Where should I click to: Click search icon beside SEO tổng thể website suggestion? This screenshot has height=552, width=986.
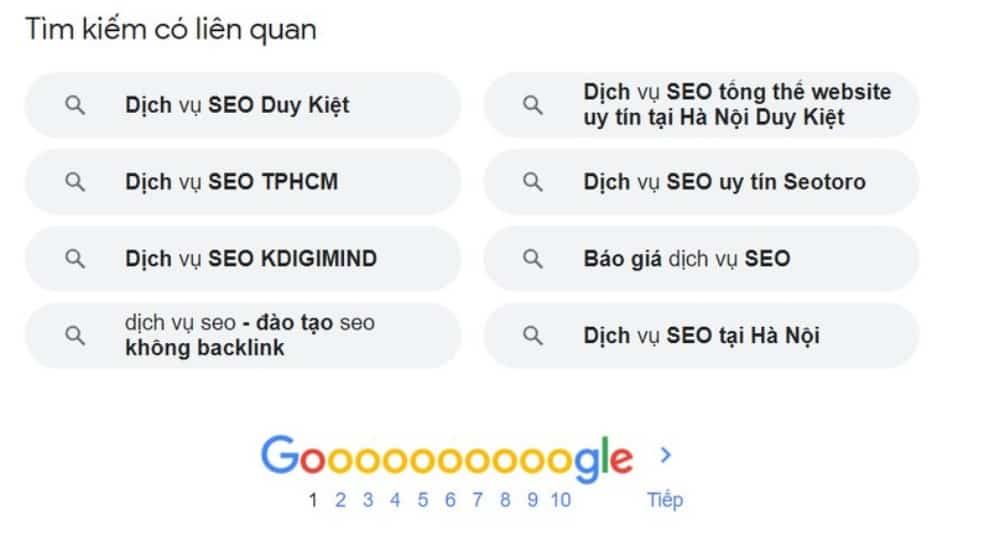[534, 105]
